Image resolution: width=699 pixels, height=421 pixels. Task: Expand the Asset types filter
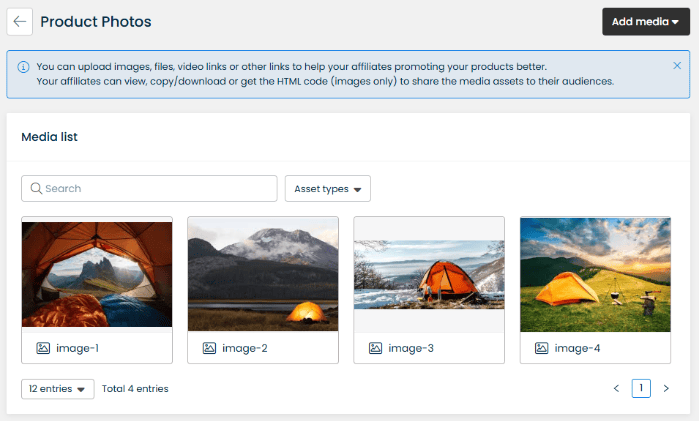pyautogui.click(x=327, y=188)
